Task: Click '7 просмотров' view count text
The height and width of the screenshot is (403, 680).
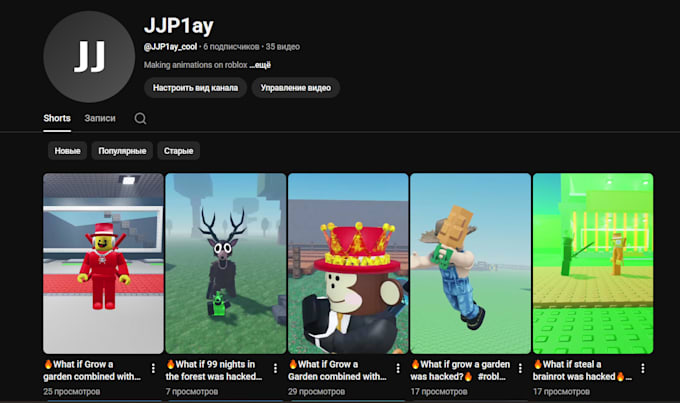Action: point(192,392)
